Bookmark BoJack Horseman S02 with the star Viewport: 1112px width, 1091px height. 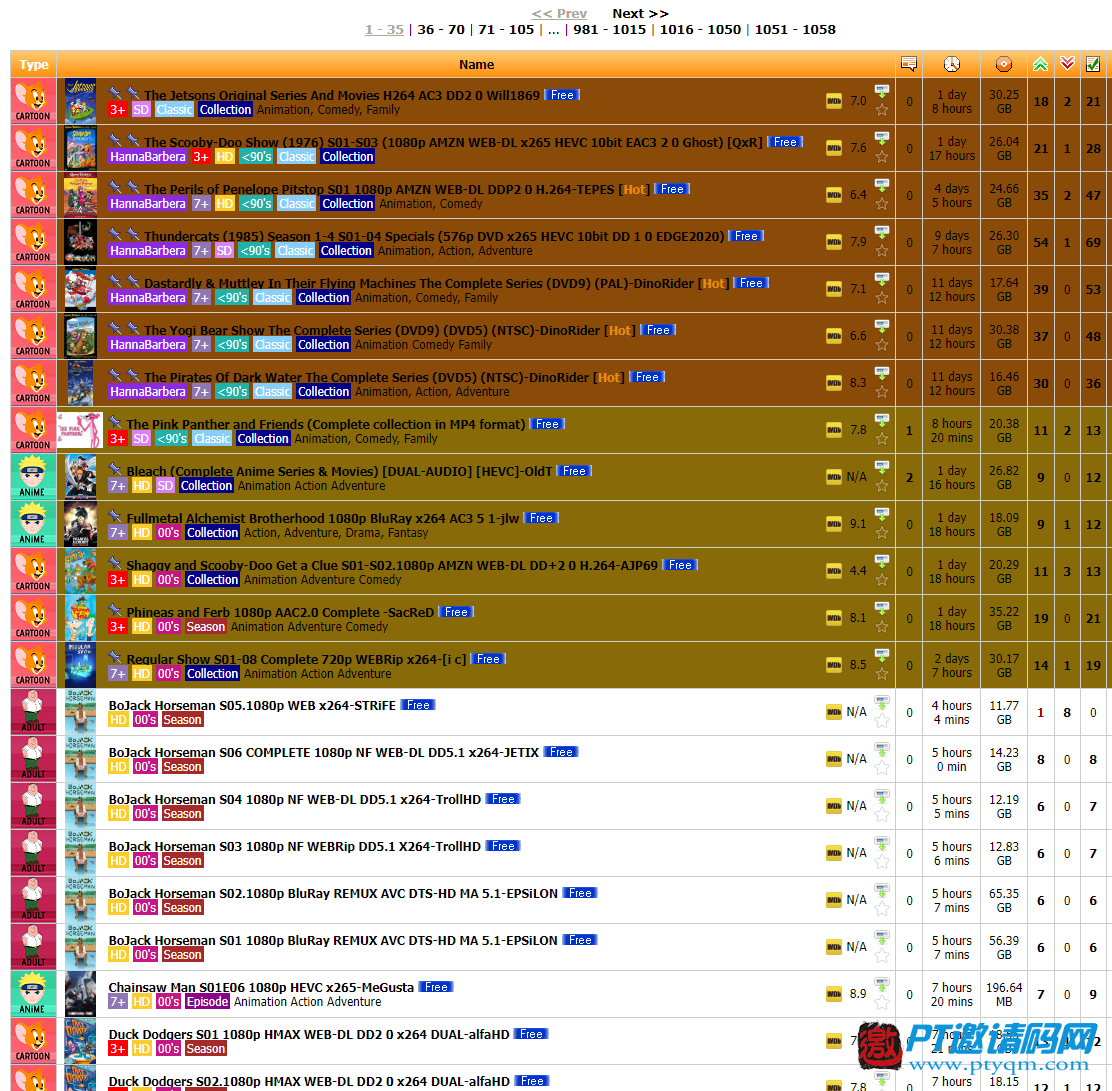(x=882, y=909)
